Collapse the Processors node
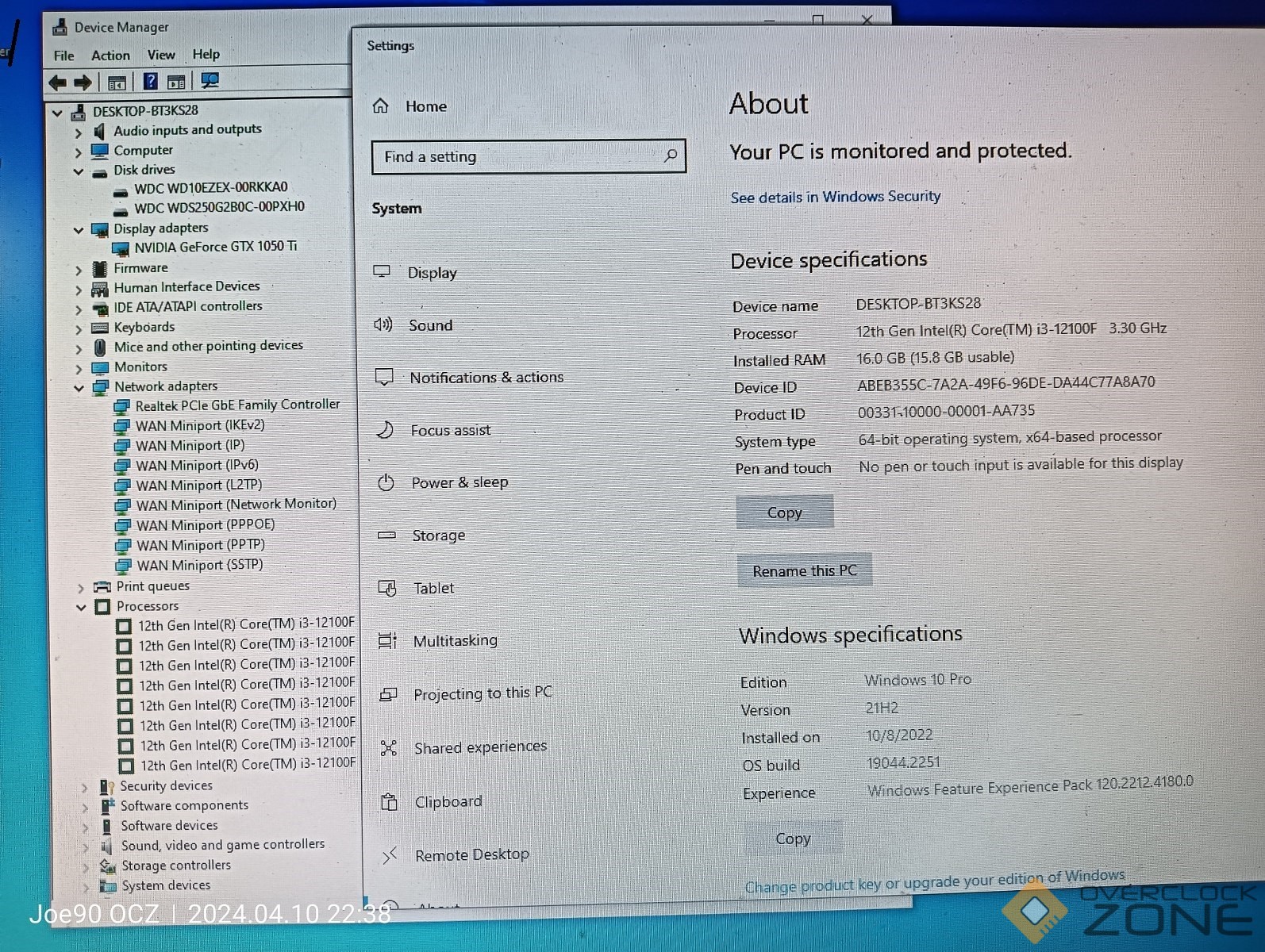 coord(81,608)
